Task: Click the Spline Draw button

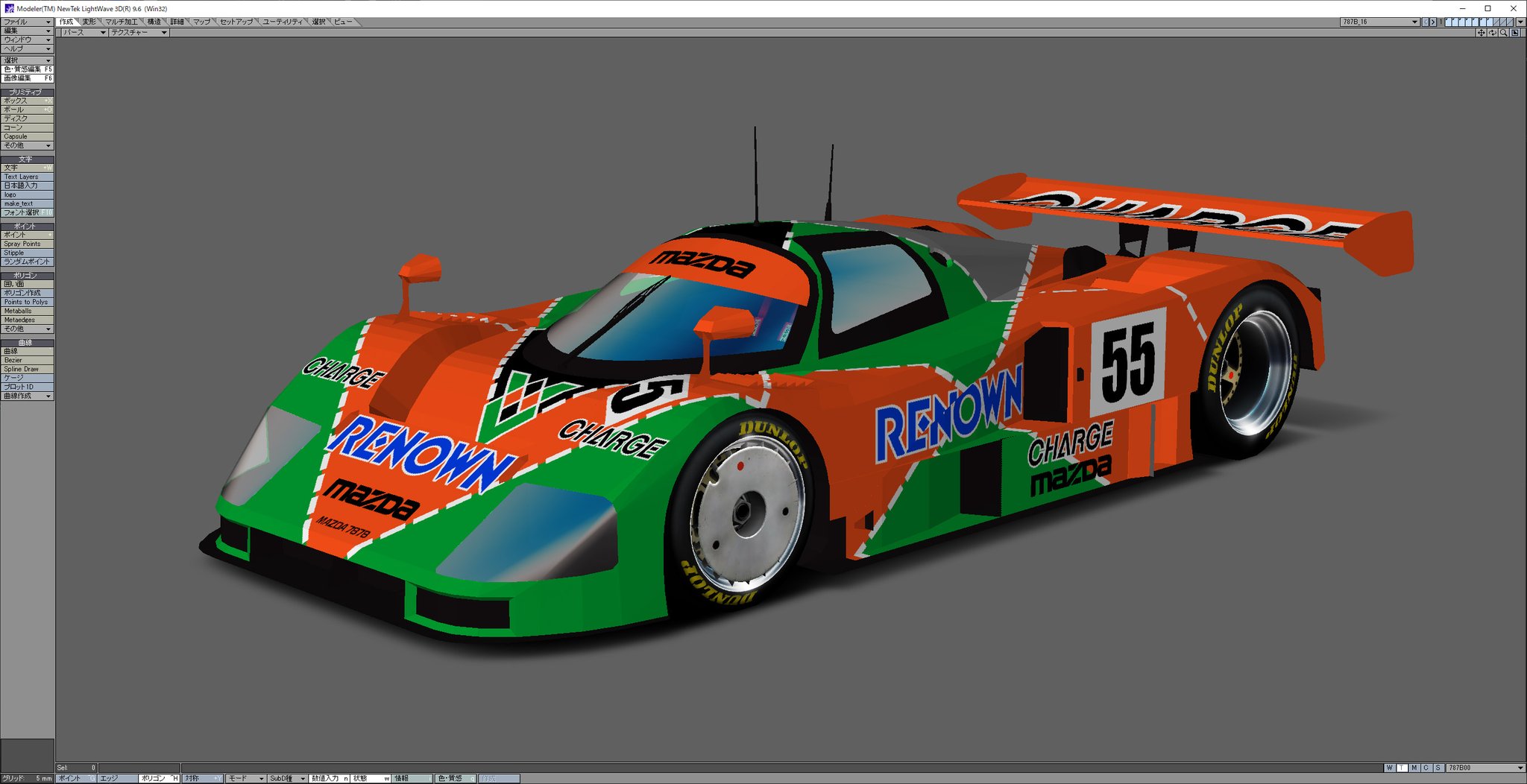Action: [x=27, y=369]
